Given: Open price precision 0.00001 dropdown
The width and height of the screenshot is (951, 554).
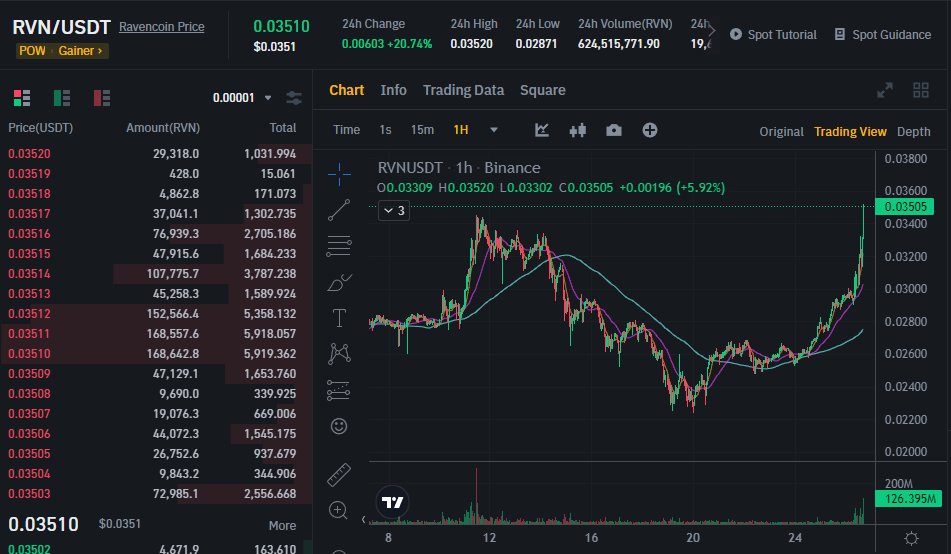Looking at the screenshot, I should pos(242,98).
